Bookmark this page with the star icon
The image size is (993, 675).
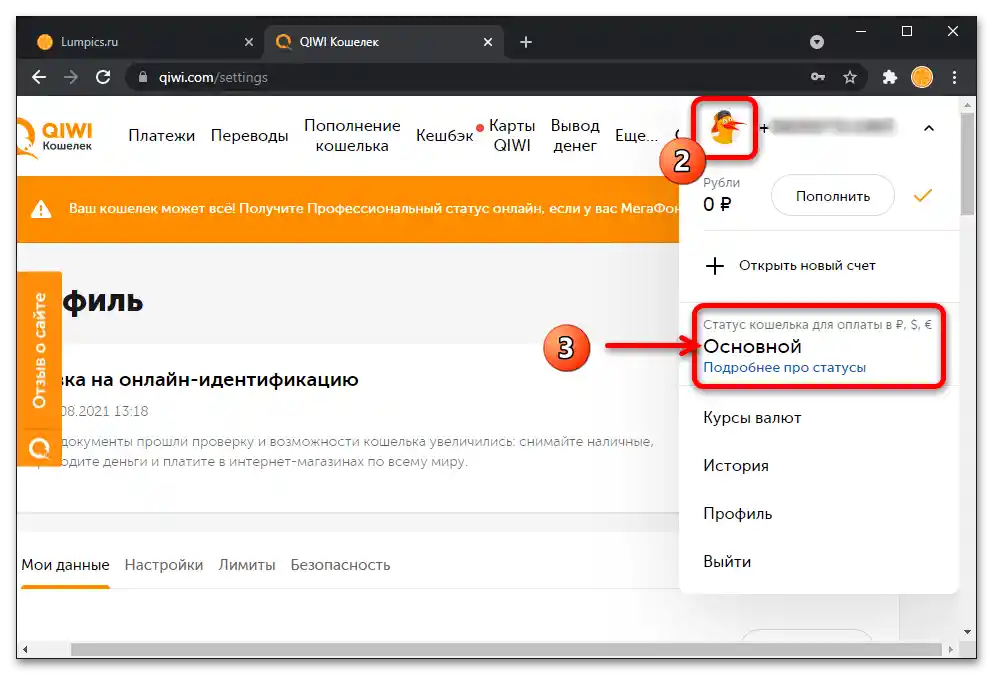(850, 77)
